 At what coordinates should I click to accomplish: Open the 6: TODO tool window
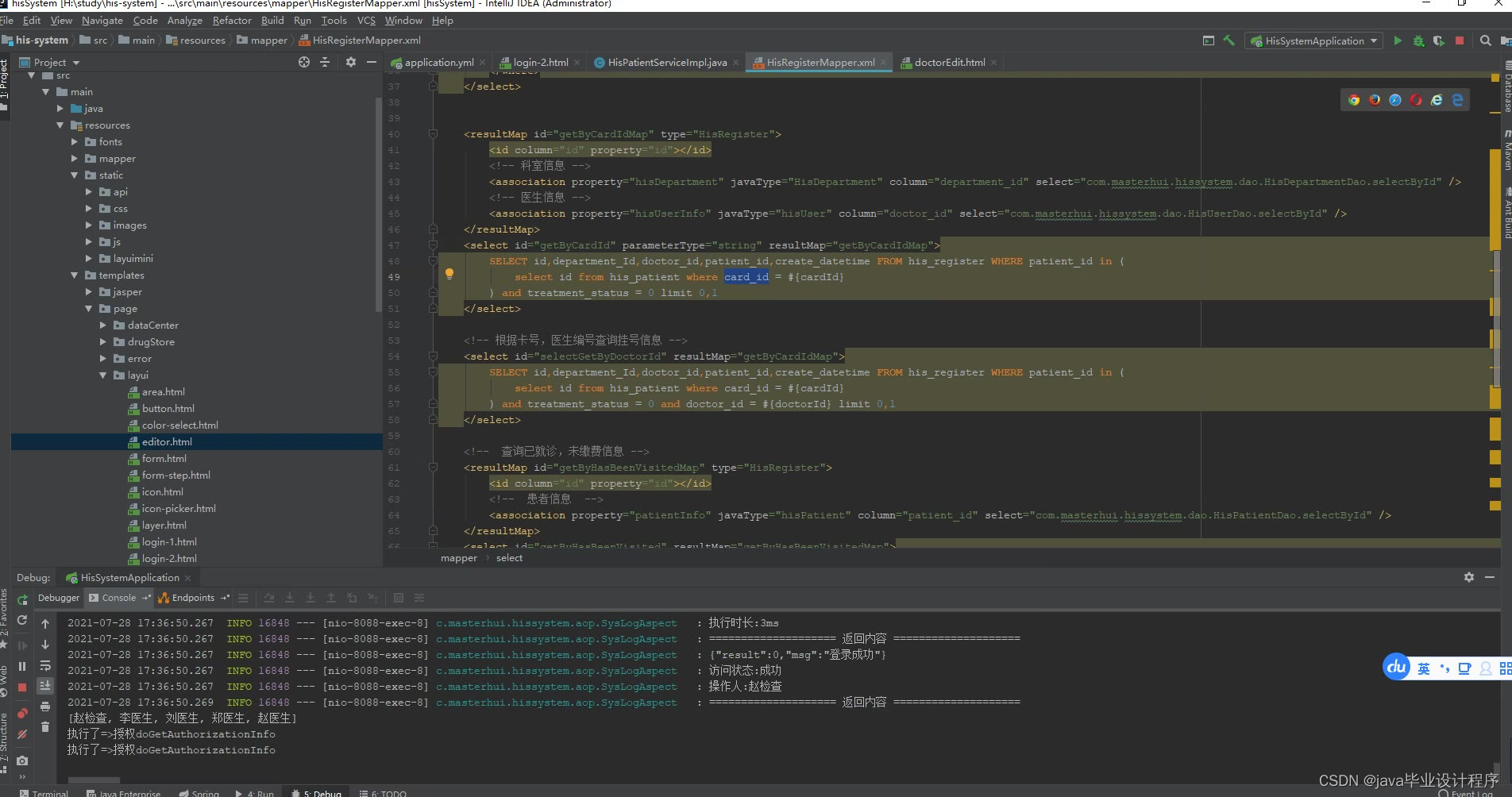[383, 793]
